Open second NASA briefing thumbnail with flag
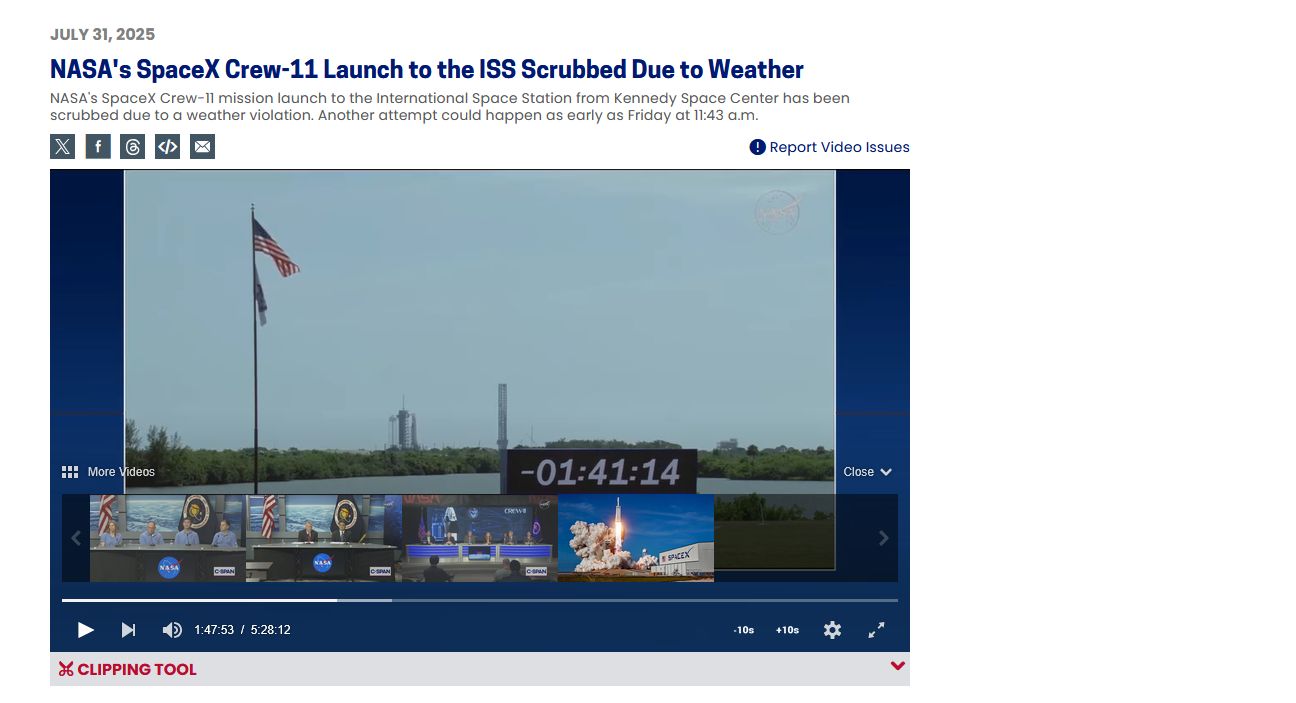 click(324, 538)
